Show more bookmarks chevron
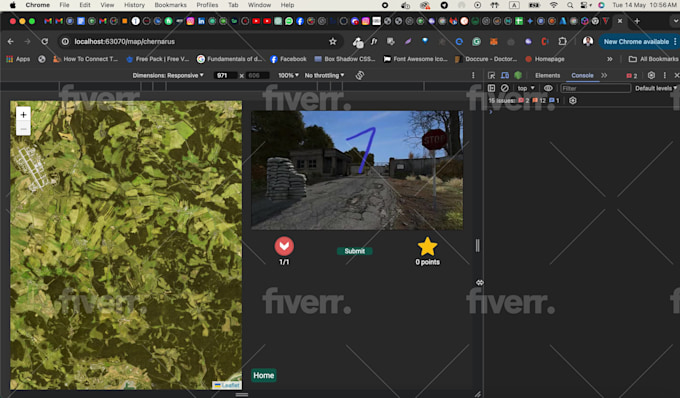 (x=610, y=59)
